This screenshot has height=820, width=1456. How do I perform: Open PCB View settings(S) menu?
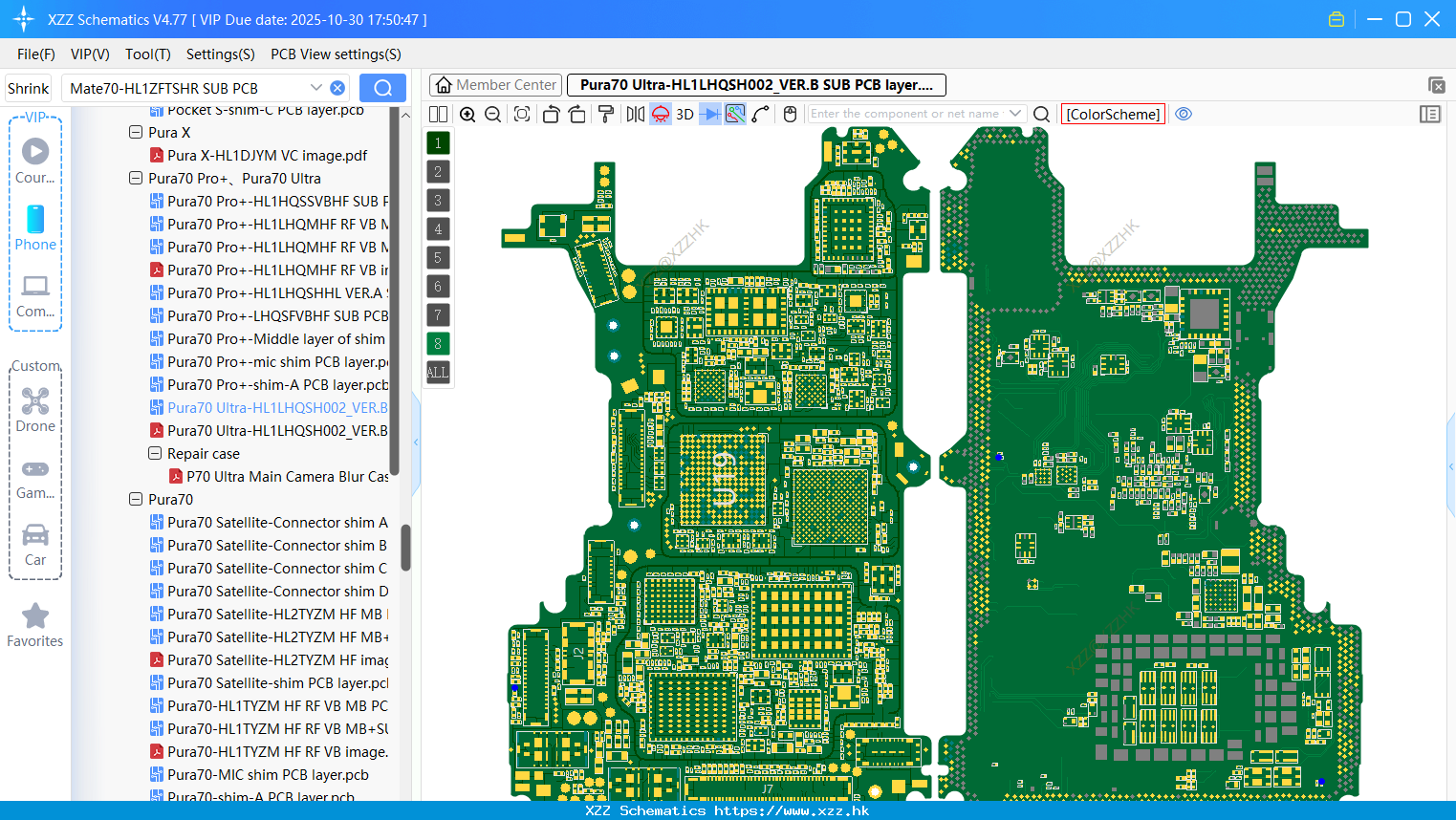coord(336,54)
